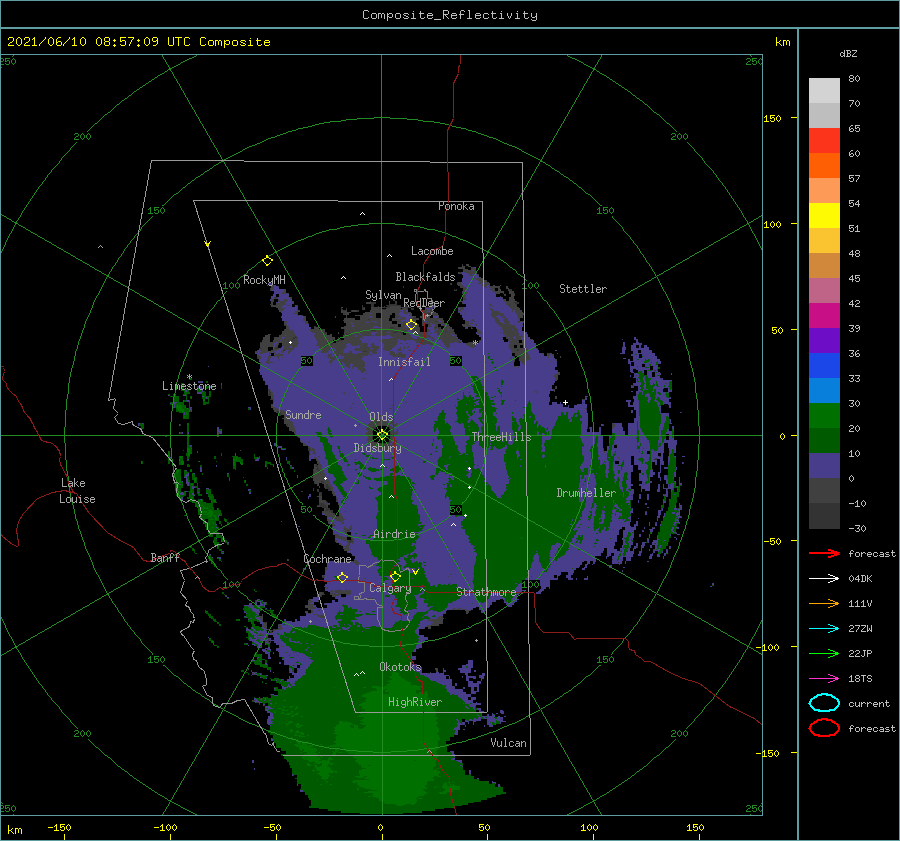This screenshot has height=841, width=900.
Task: Click the Cochrane town label
Action: point(327,559)
